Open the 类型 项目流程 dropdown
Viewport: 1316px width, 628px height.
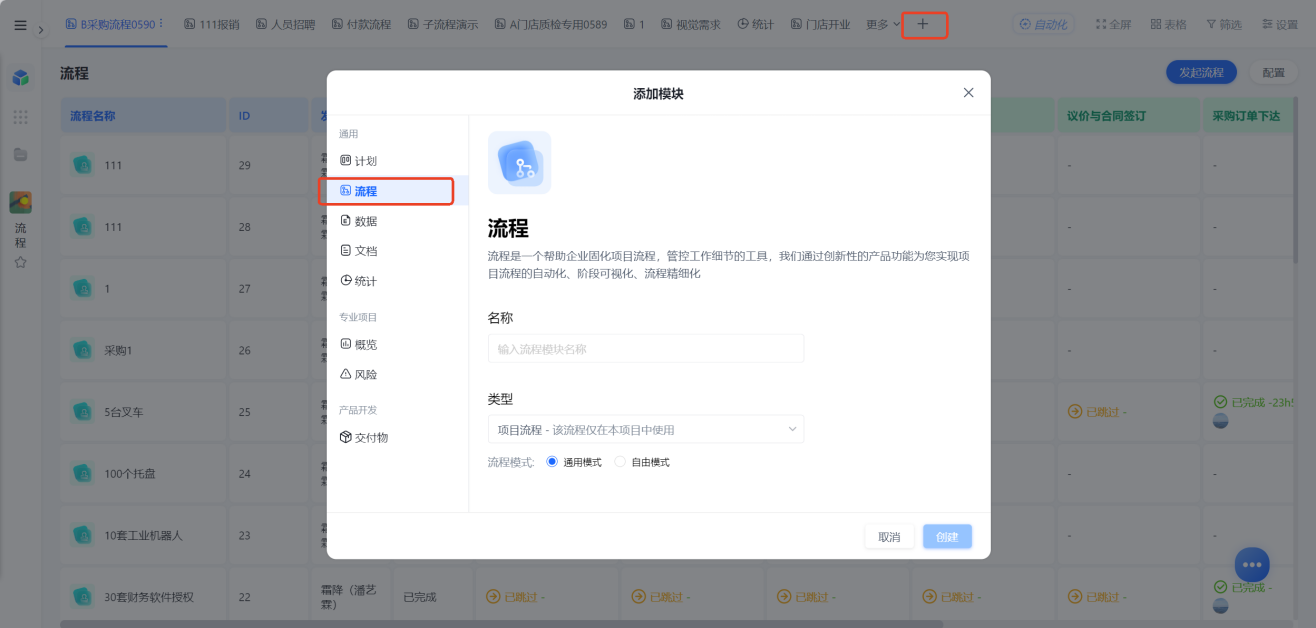click(645, 429)
